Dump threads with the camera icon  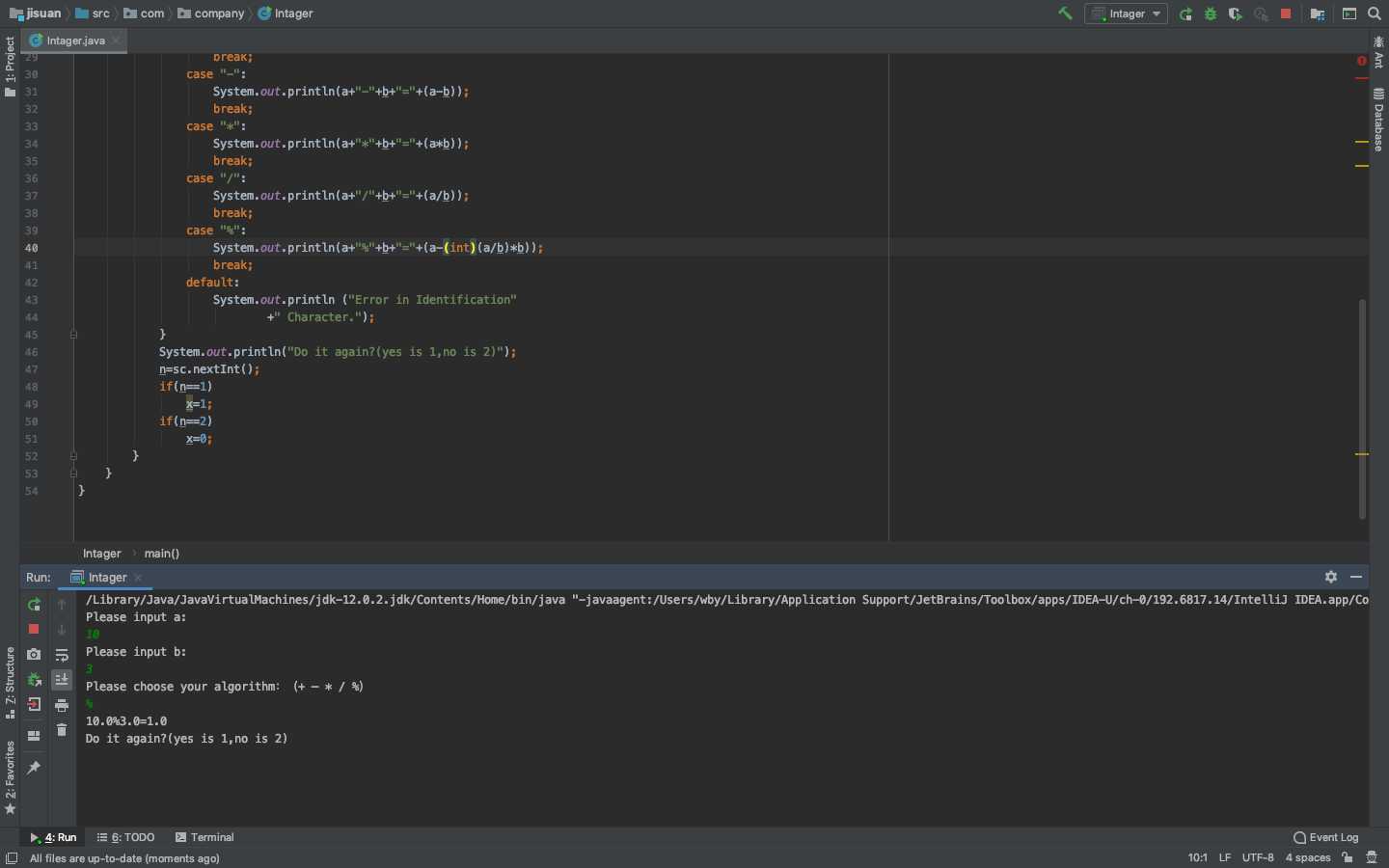(x=34, y=654)
